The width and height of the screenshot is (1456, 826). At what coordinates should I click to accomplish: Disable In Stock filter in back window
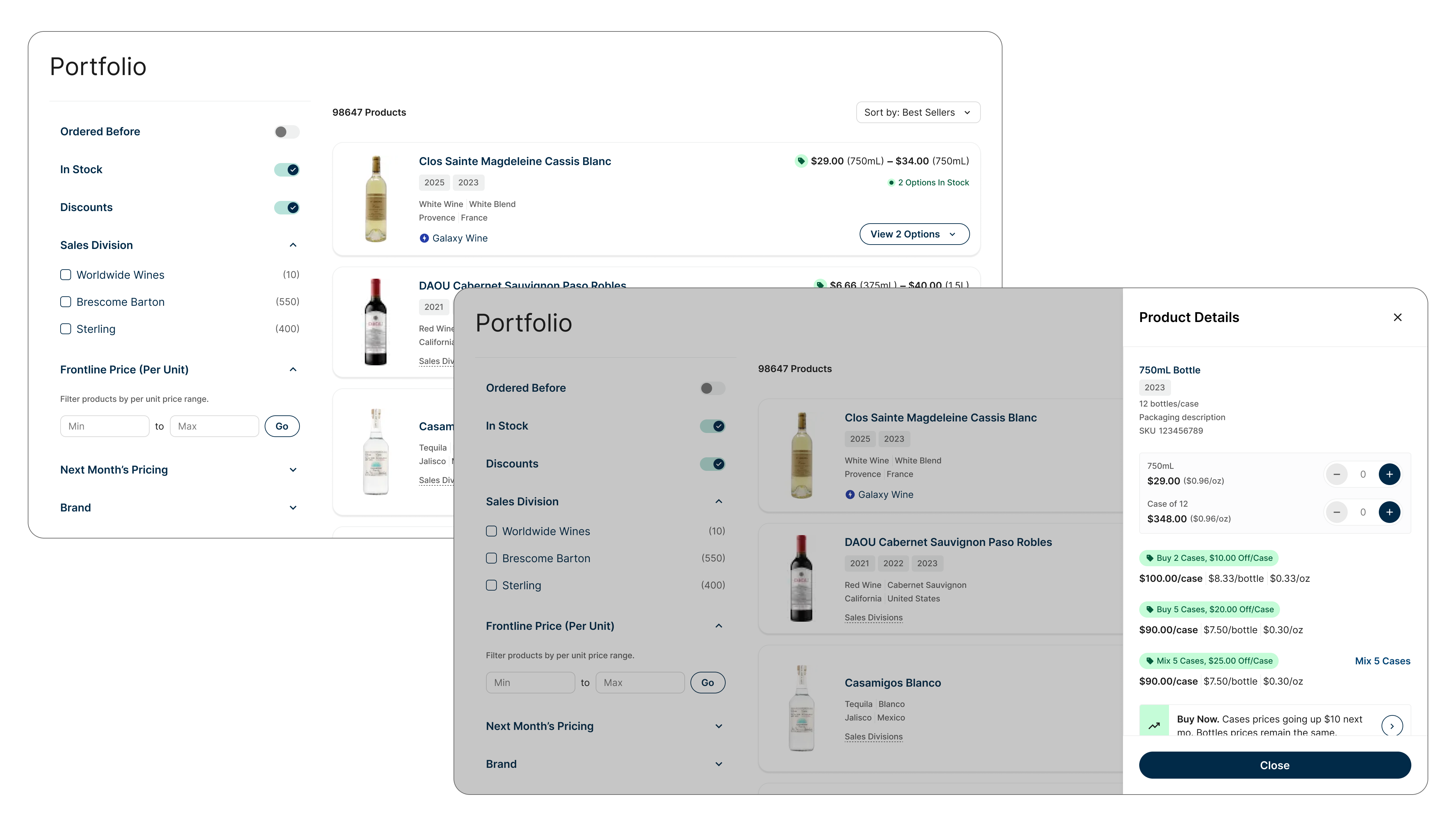[x=287, y=169]
